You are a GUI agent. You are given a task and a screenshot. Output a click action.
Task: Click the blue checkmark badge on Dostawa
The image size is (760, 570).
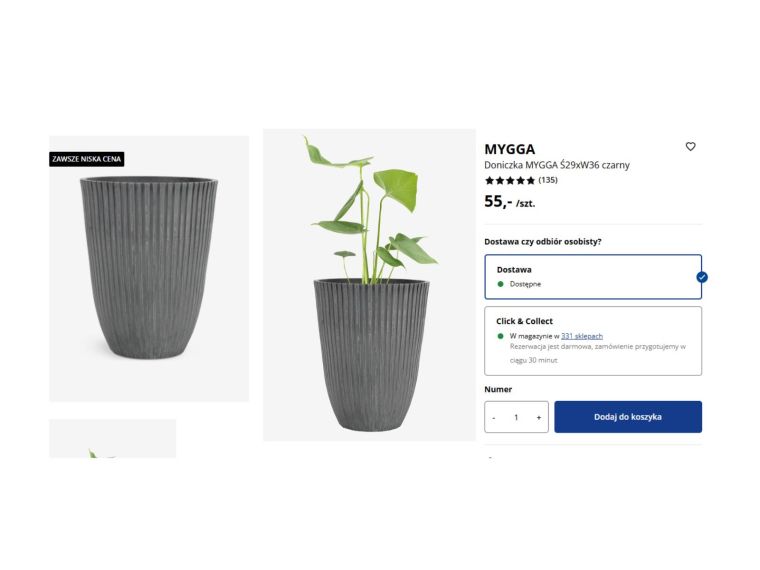click(x=702, y=277)
